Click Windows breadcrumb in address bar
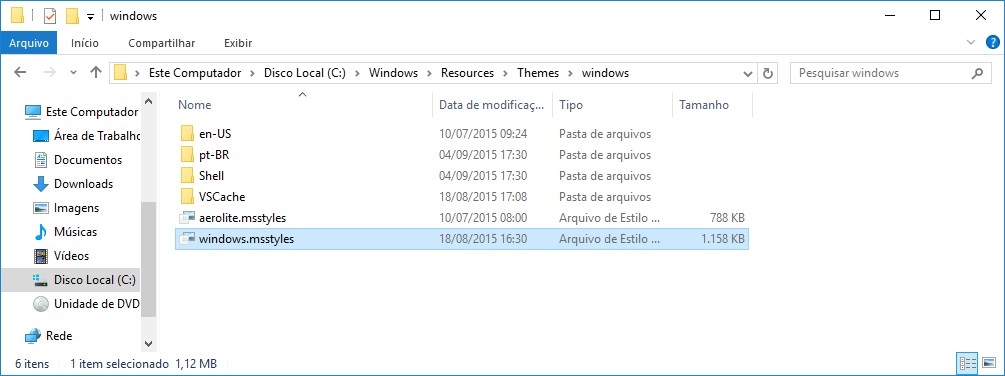The image size is (1005, 376). click(394, 73)
